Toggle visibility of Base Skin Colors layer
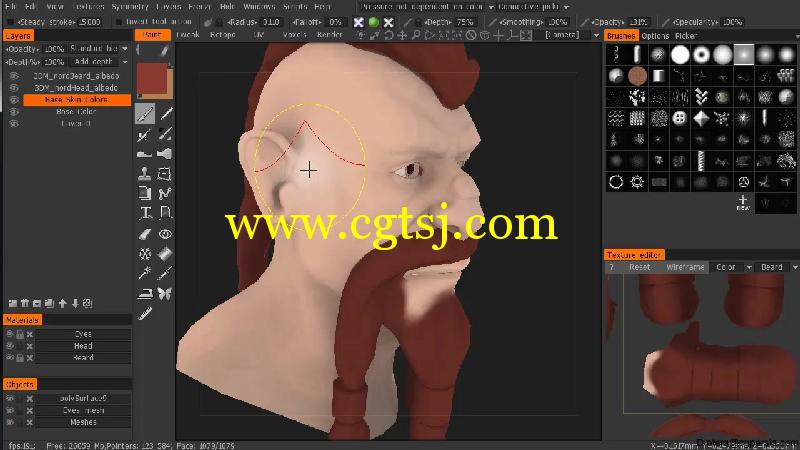The width and height of the screenshot is (800, 450). click(14, 99)
